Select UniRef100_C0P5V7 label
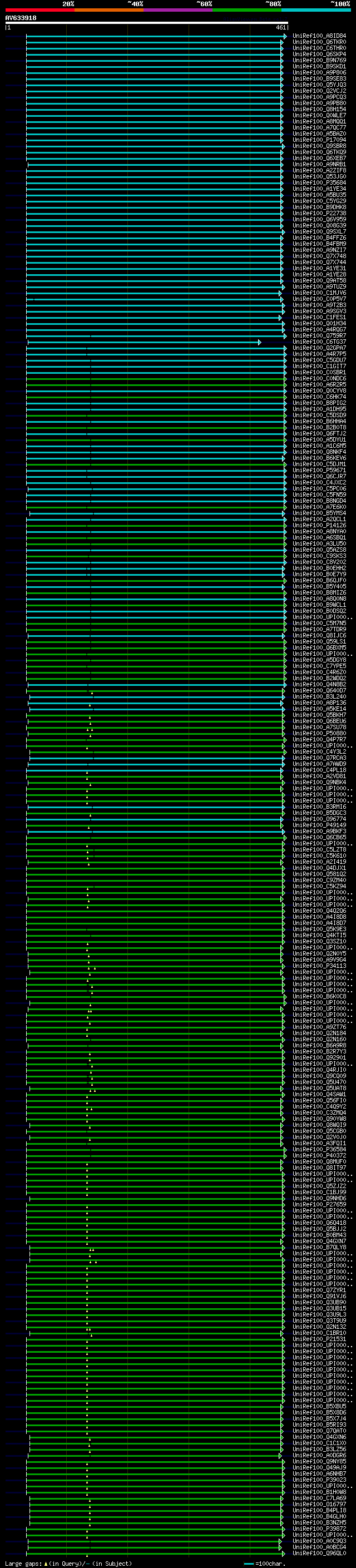Image resolution: width=356 pixels, height=1568 pixels. point(319,299)
